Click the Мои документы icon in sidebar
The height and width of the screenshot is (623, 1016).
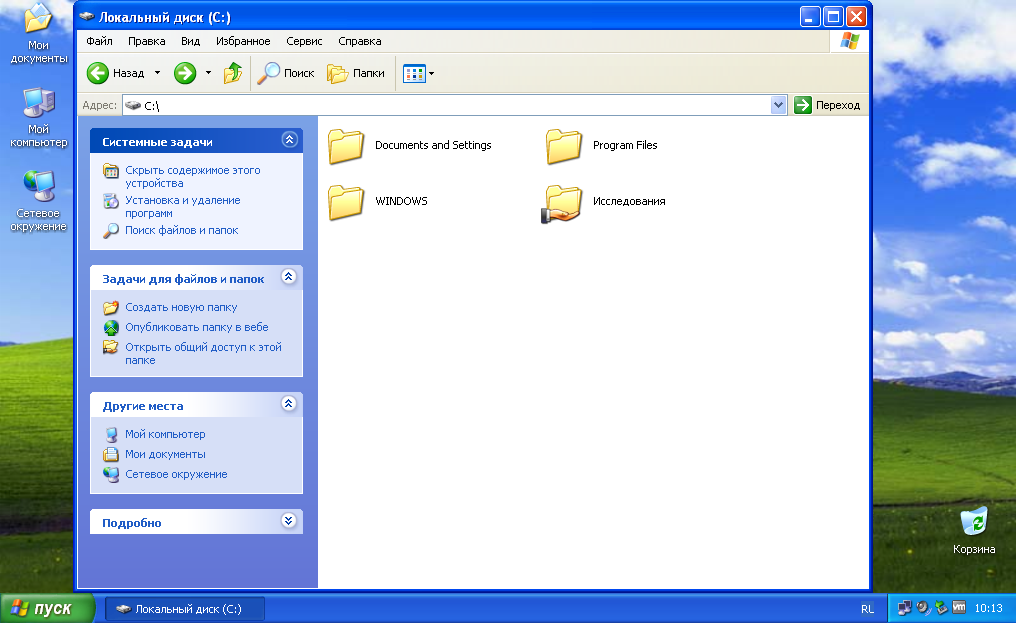point(111,454)
